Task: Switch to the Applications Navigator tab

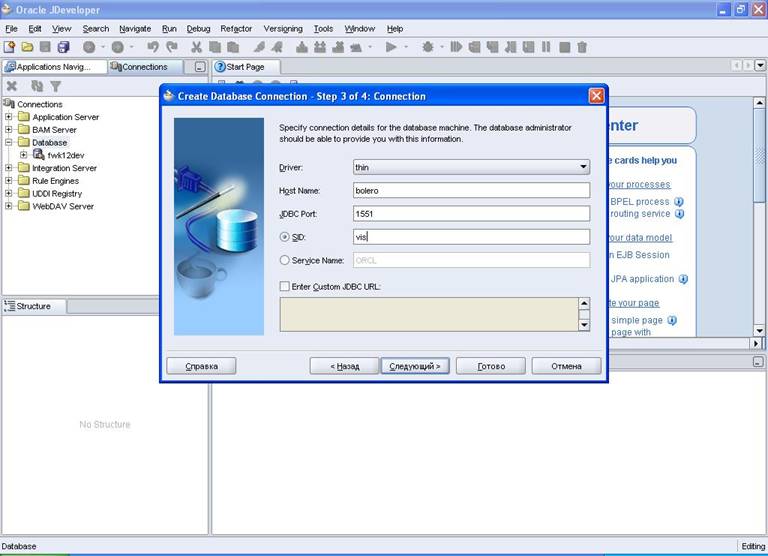Action: click(54, 67)
